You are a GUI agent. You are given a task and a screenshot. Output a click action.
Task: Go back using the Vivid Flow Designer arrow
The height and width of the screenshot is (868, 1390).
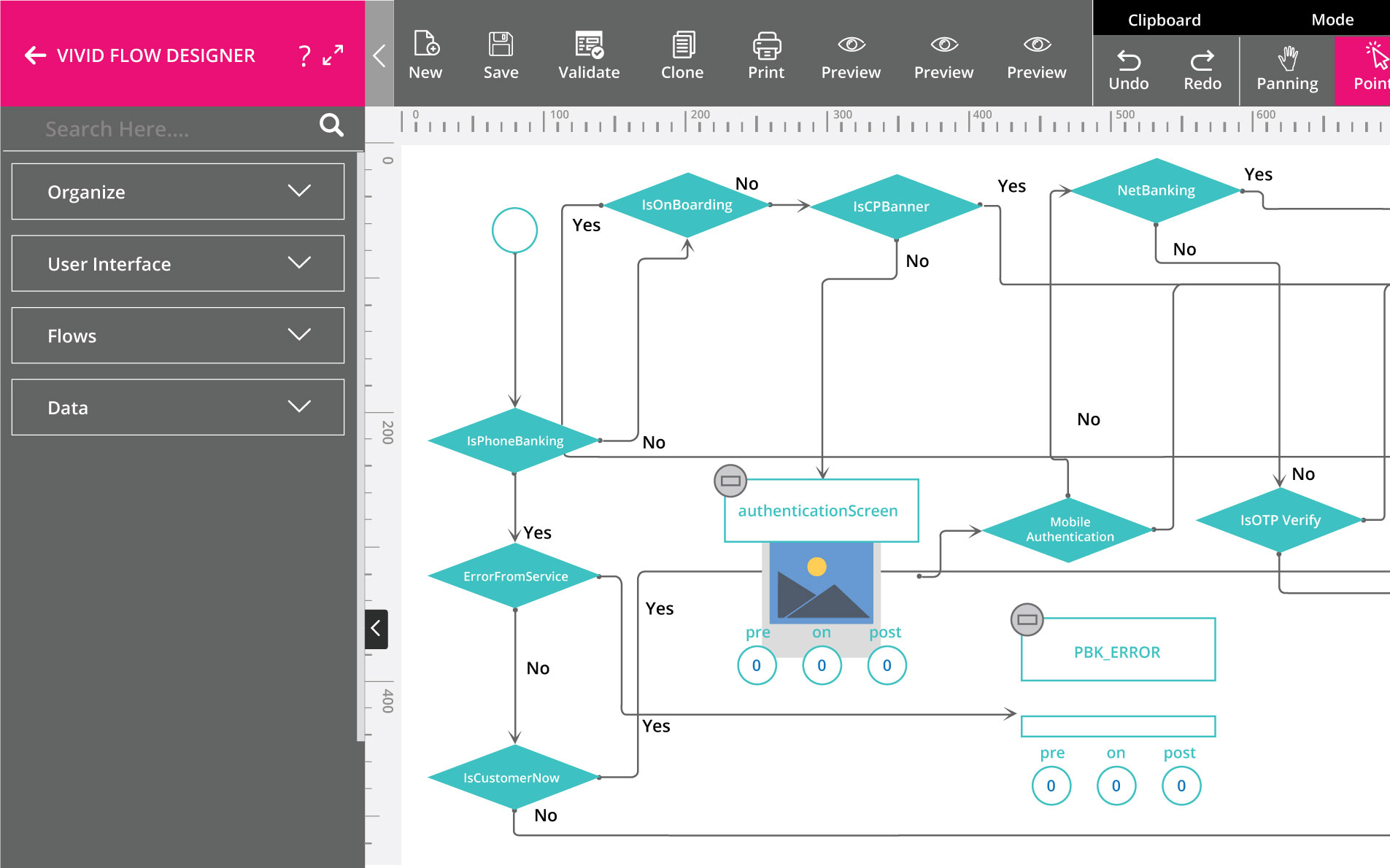(35, 55)
